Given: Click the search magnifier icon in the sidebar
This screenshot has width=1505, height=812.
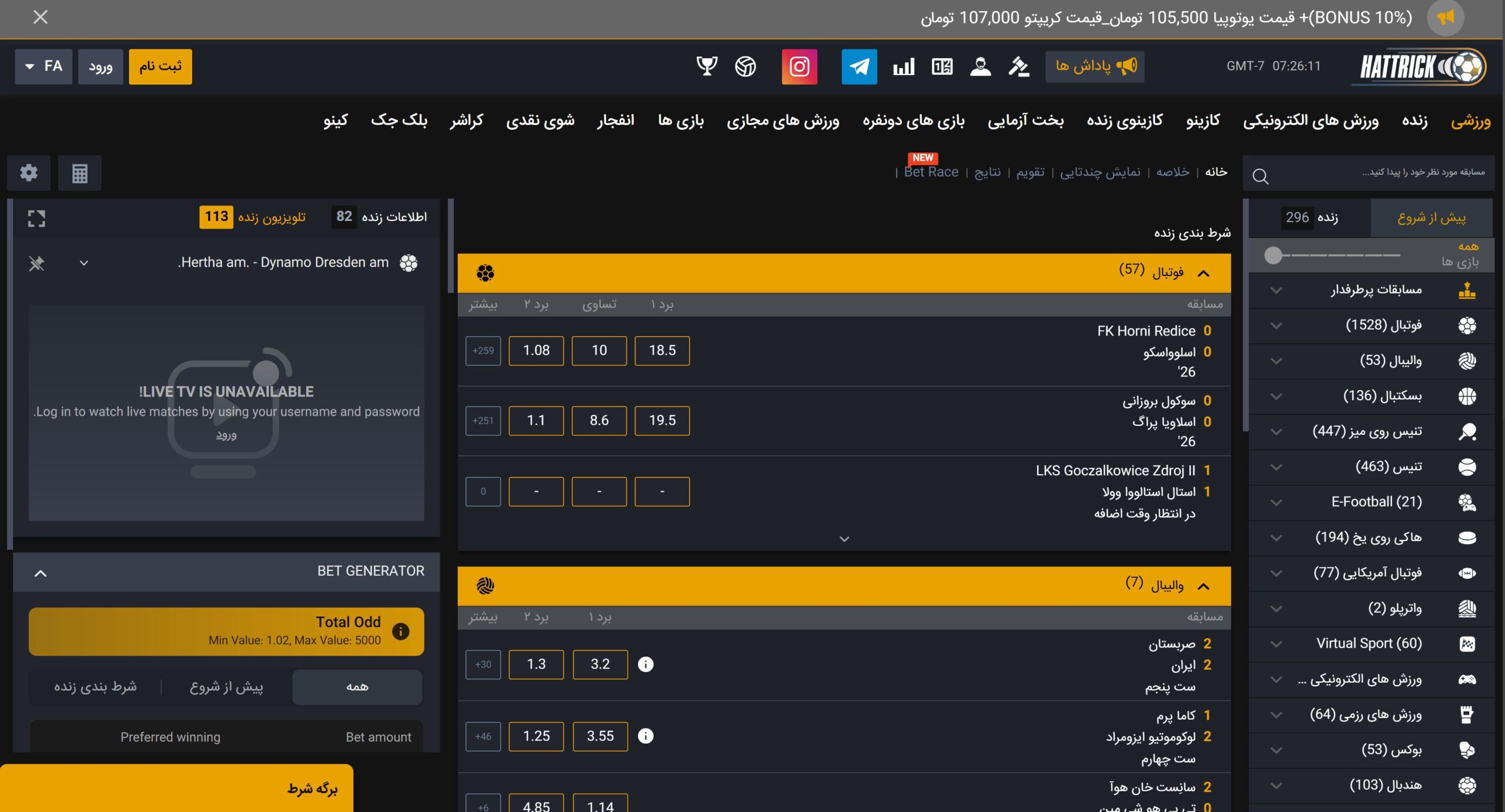Looking at the screenshot, I should pyautogui.click(x=1260, y=175).
